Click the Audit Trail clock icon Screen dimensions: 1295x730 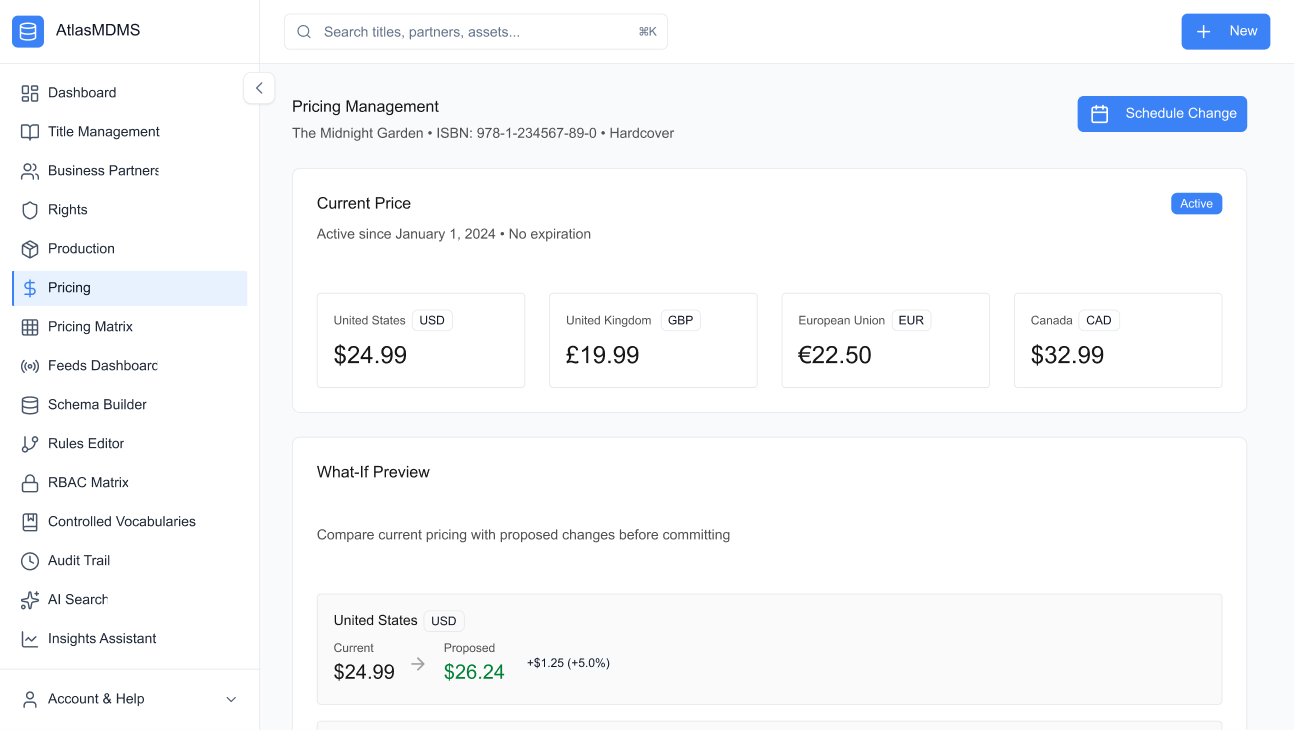(x=30, y=561)
